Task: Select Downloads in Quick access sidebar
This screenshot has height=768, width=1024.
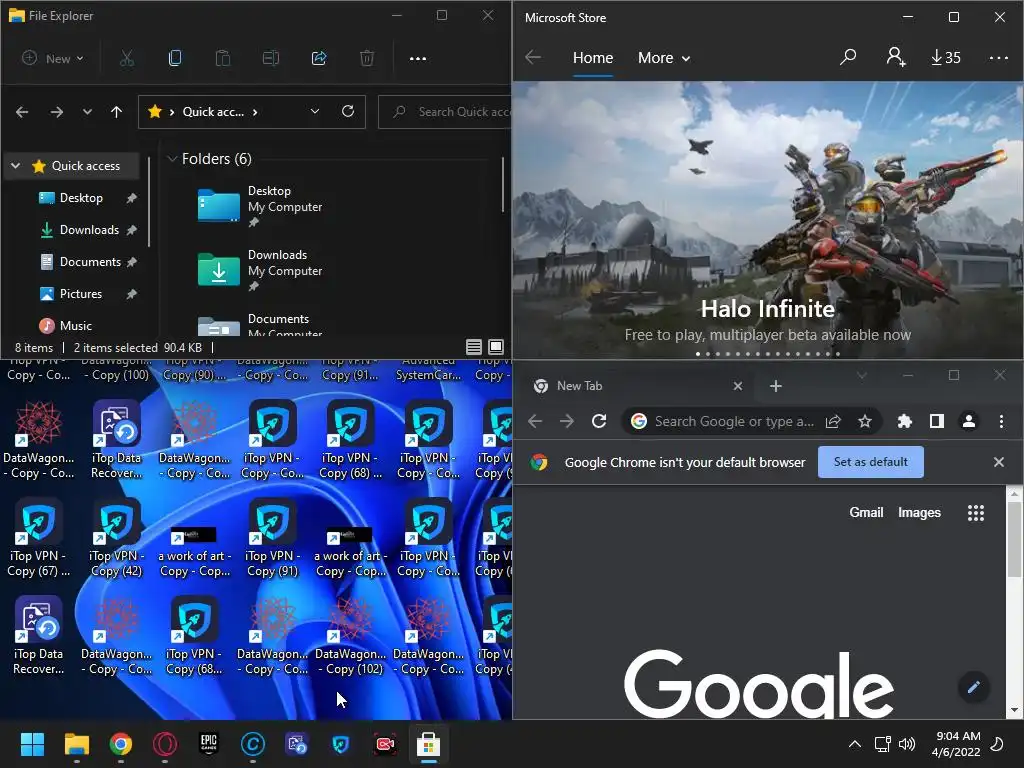Action: (89, 230)
